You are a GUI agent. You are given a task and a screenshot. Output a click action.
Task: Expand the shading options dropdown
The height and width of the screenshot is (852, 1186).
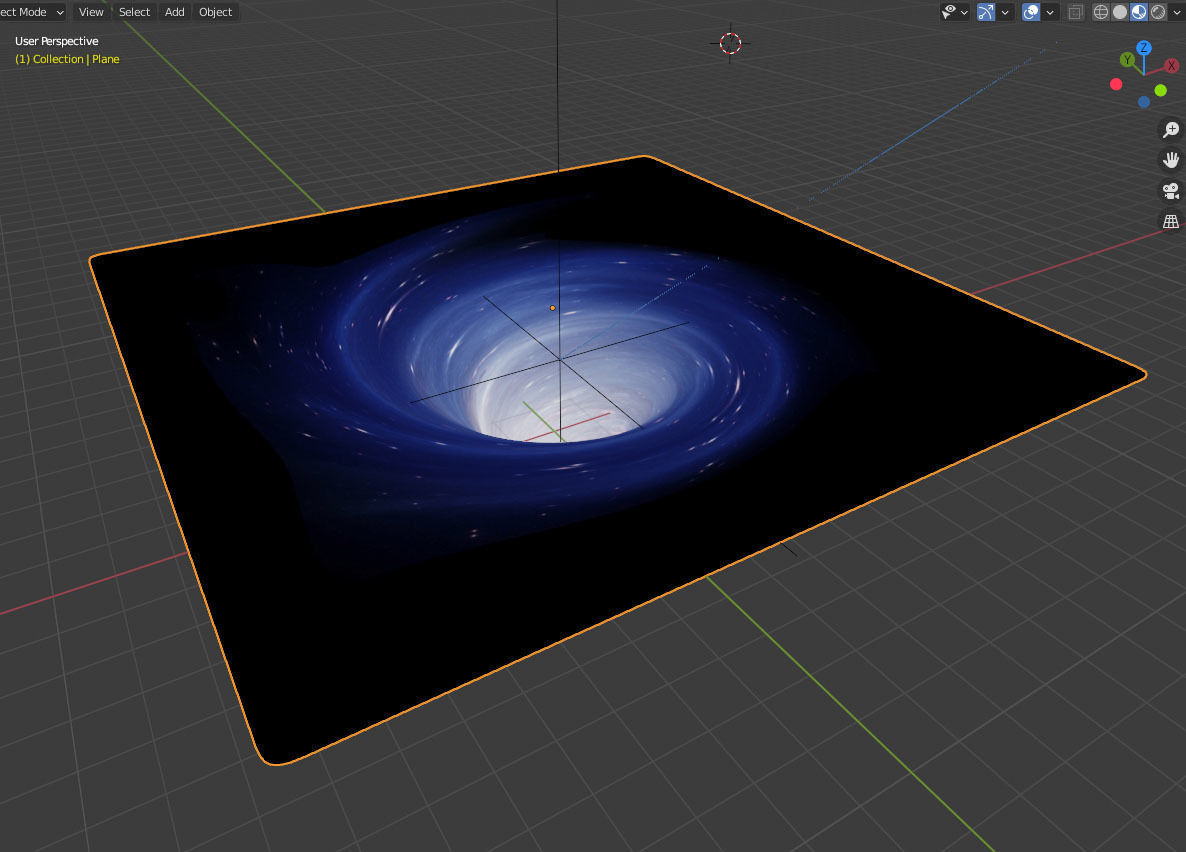(1176, 12)
